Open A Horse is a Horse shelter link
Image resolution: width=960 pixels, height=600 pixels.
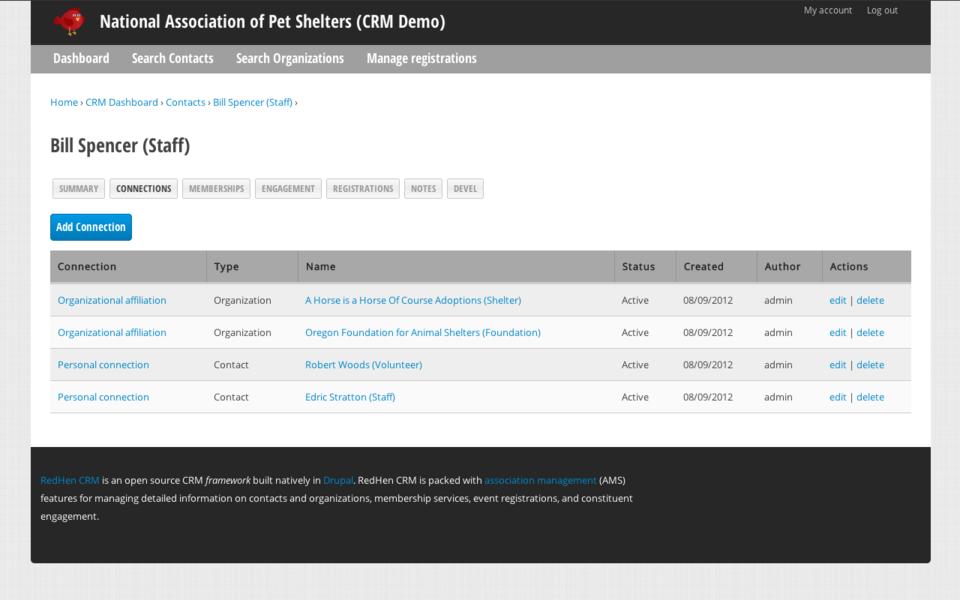tap(412, 300)
